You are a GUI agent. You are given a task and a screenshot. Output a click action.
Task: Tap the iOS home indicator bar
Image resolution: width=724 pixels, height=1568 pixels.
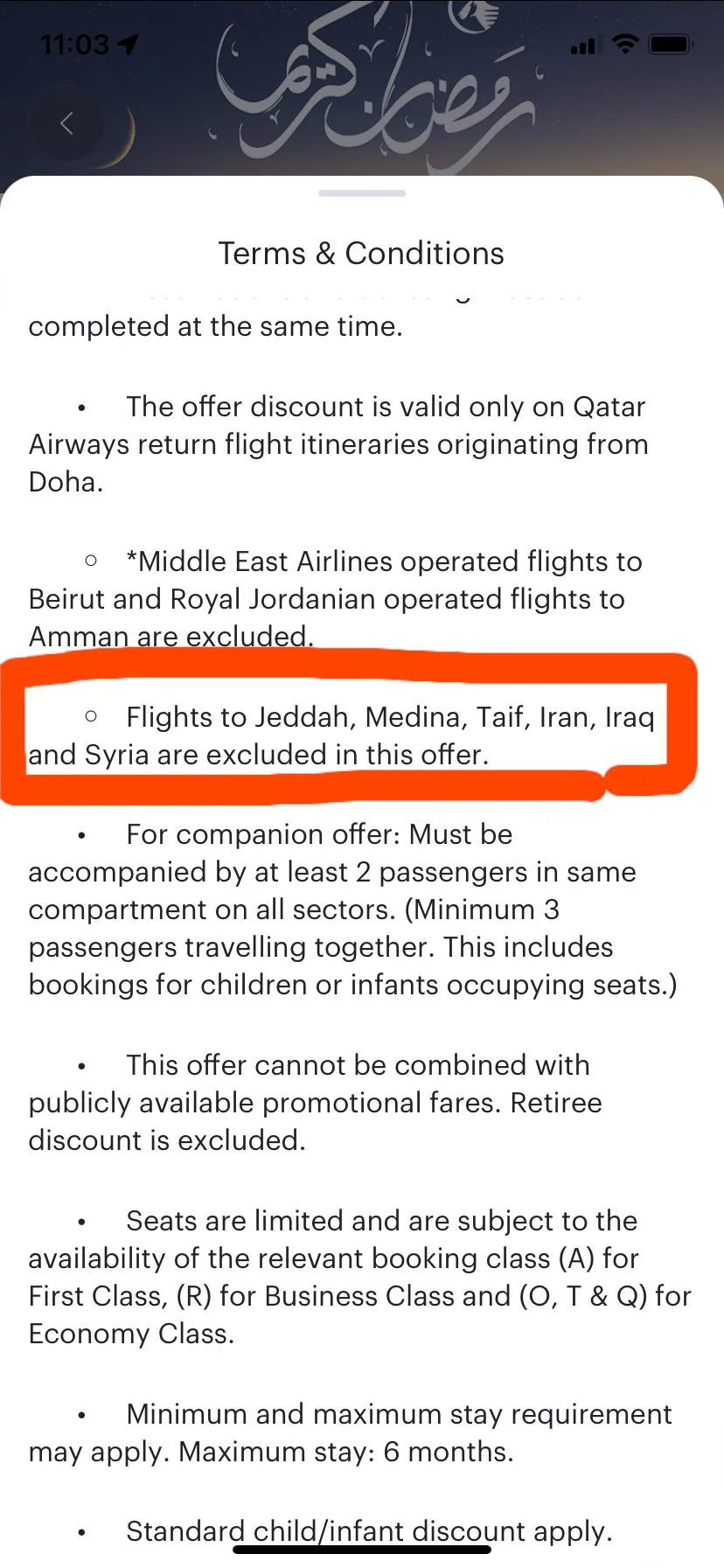(x=362, y=1550)
